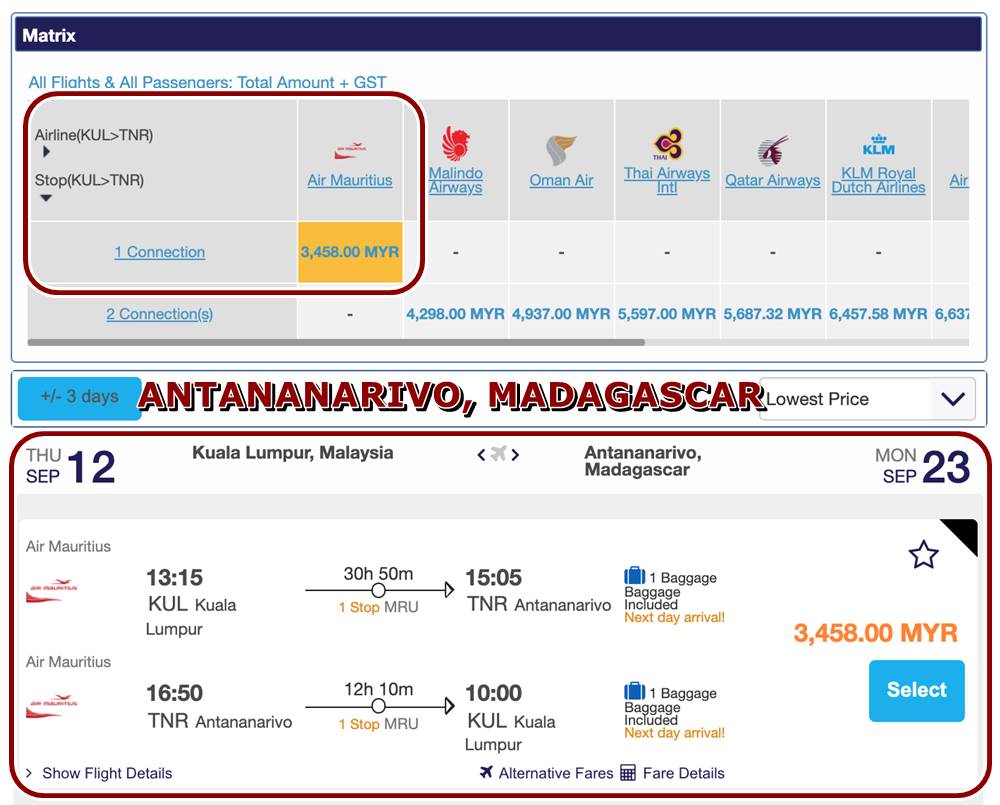Open the Air Mauritius airline link
1000x805 pixels.
(349, 181)
